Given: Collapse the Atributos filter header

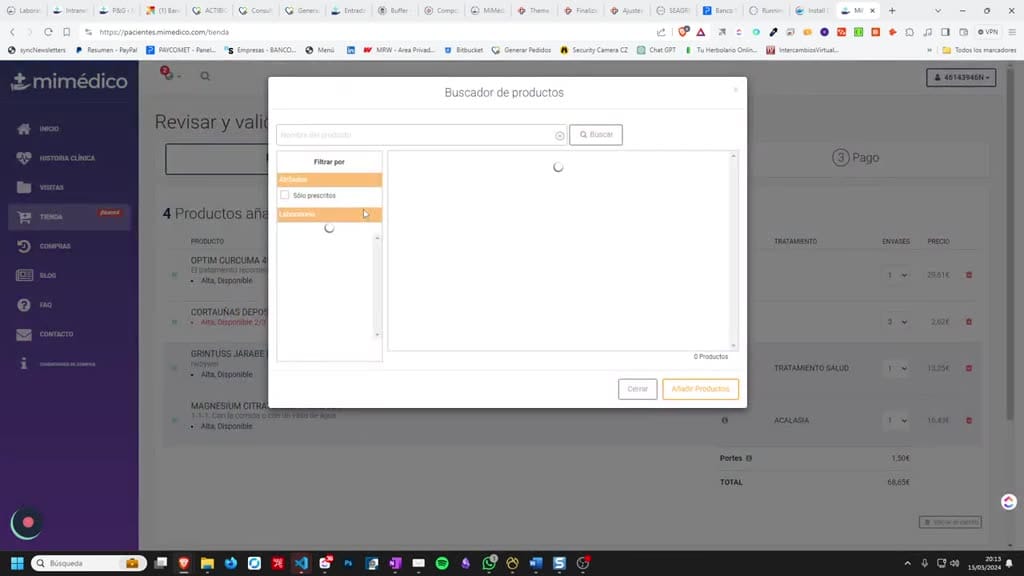Looking at the screenshot, I should pos(329,180).
